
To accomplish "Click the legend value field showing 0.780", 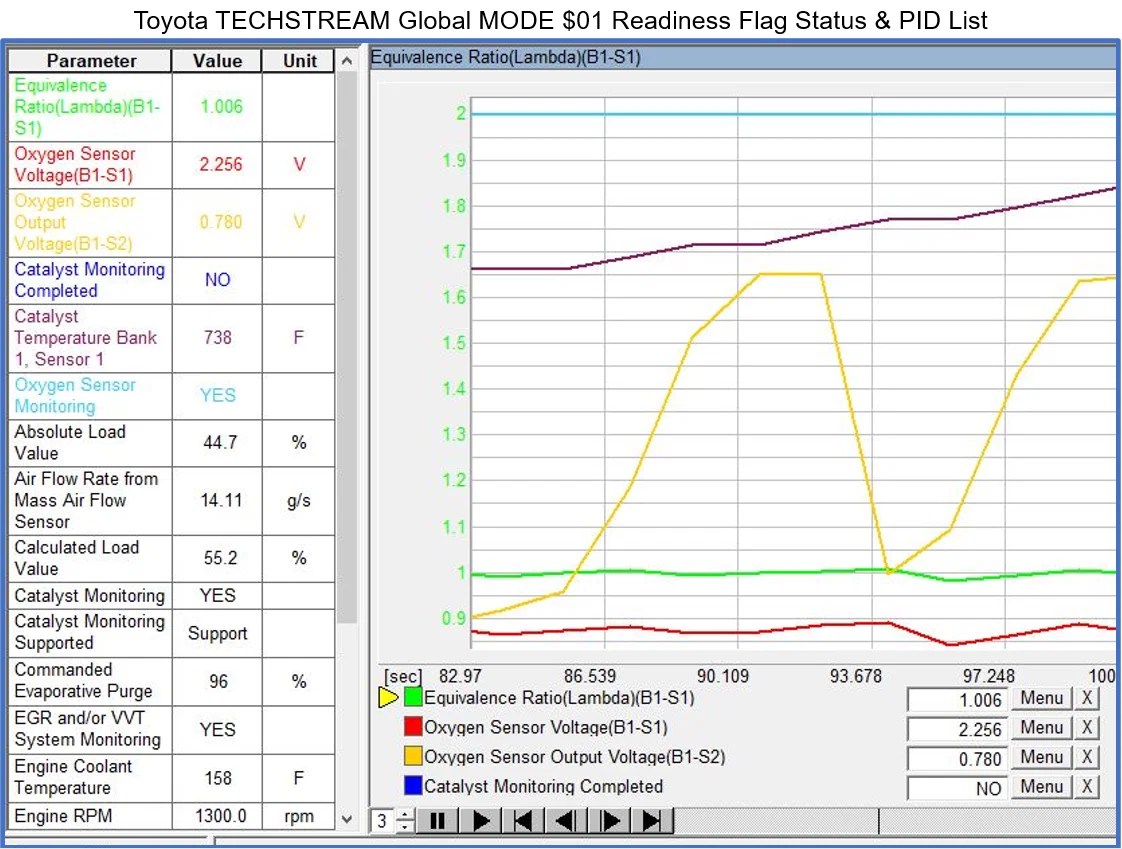I will [957, 758].
